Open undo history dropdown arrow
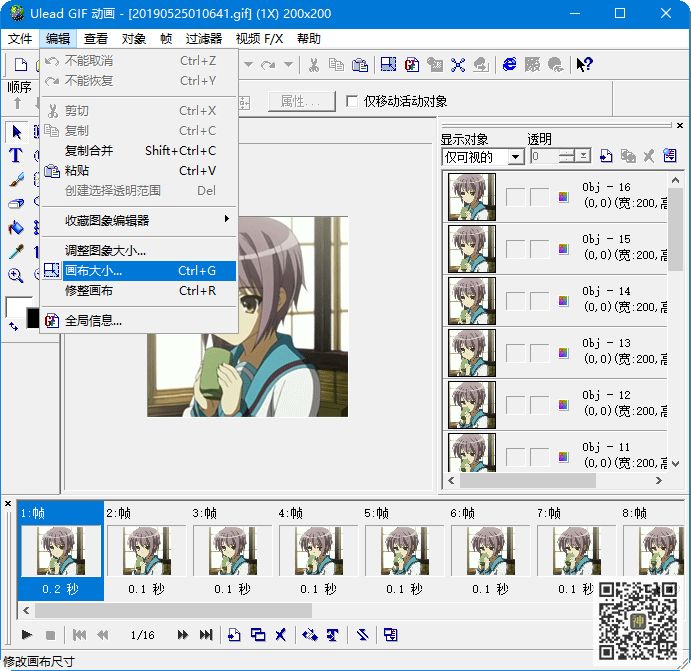 click(x=249, y=65)
